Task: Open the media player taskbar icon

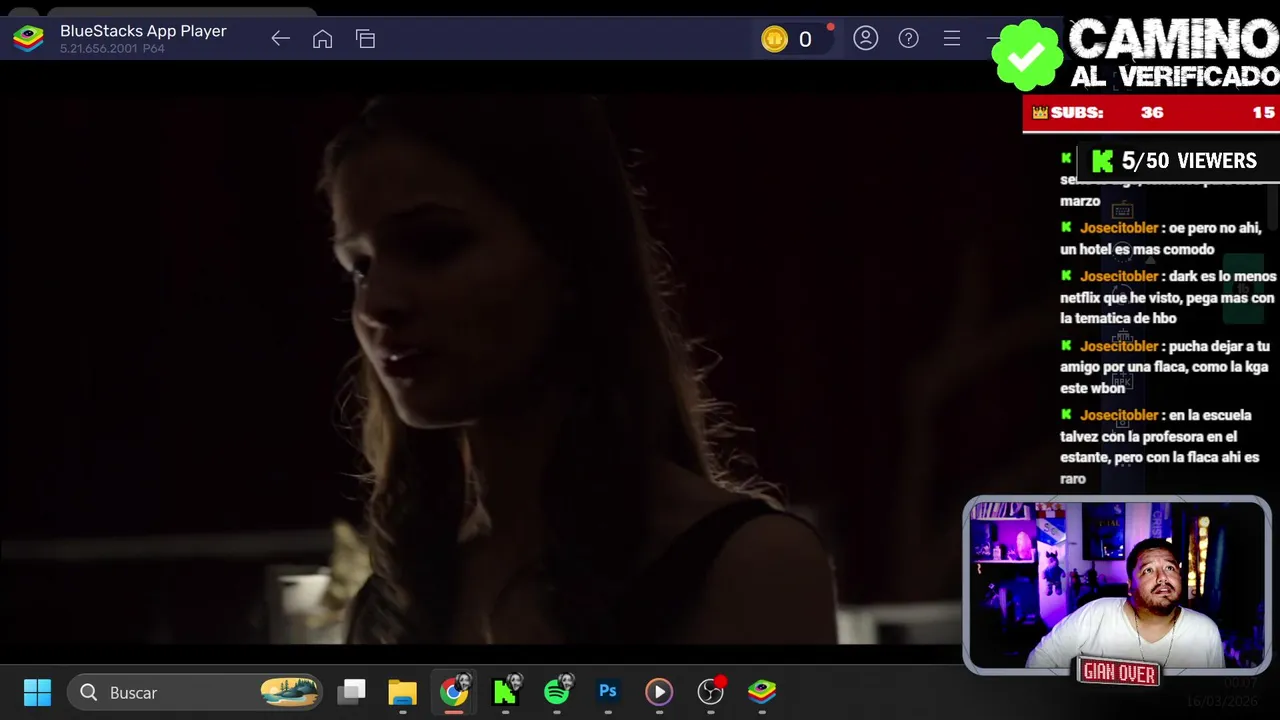Action: click(x=659, y=691)
